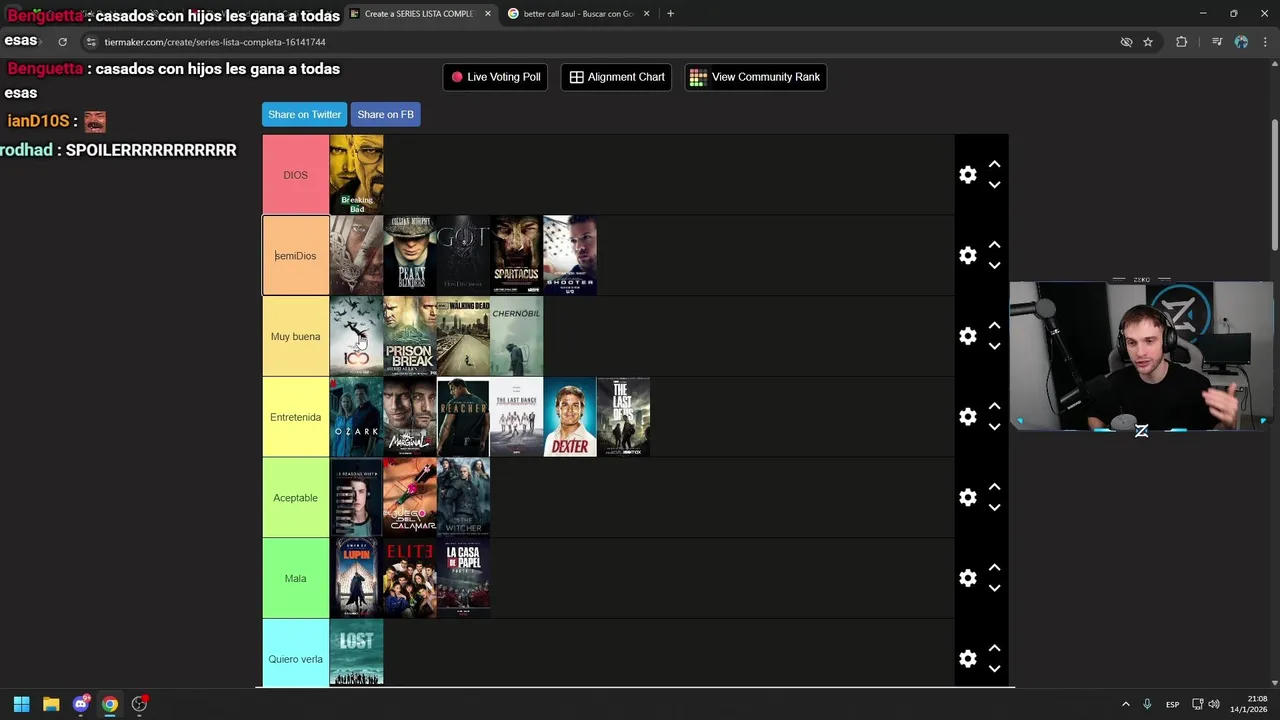
Task: Open settings gear for the Muy buena tier
Action: point(967,336)
